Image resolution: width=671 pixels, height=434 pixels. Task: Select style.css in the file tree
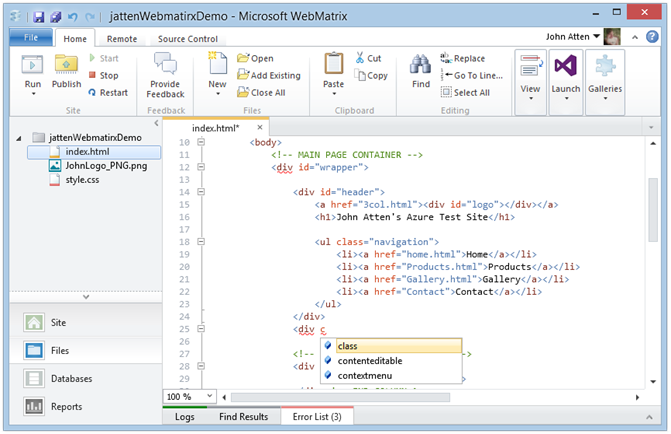pos(74,180)
